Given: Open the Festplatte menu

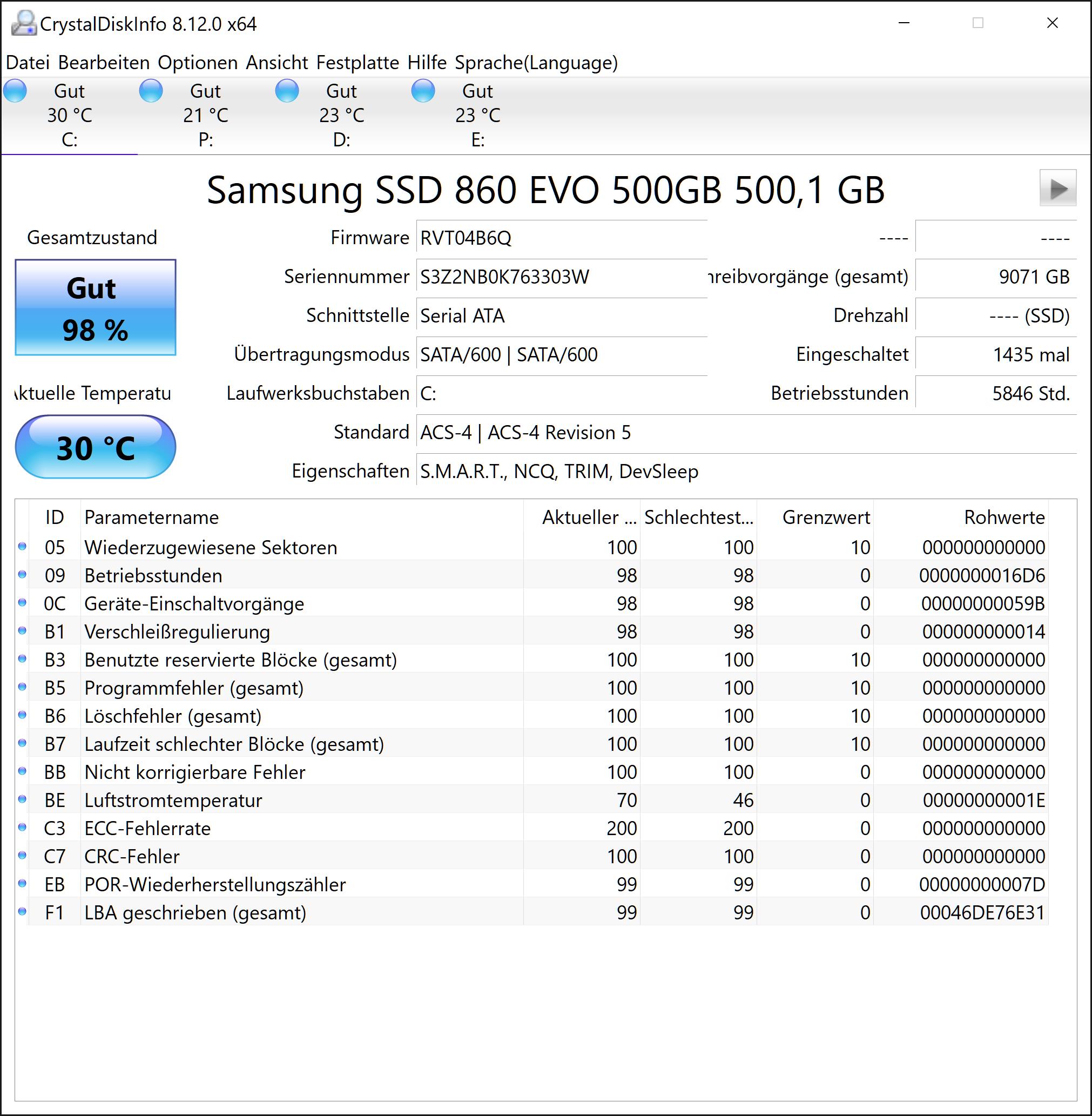Looking at the screenshot, I should tap(358, 63).
